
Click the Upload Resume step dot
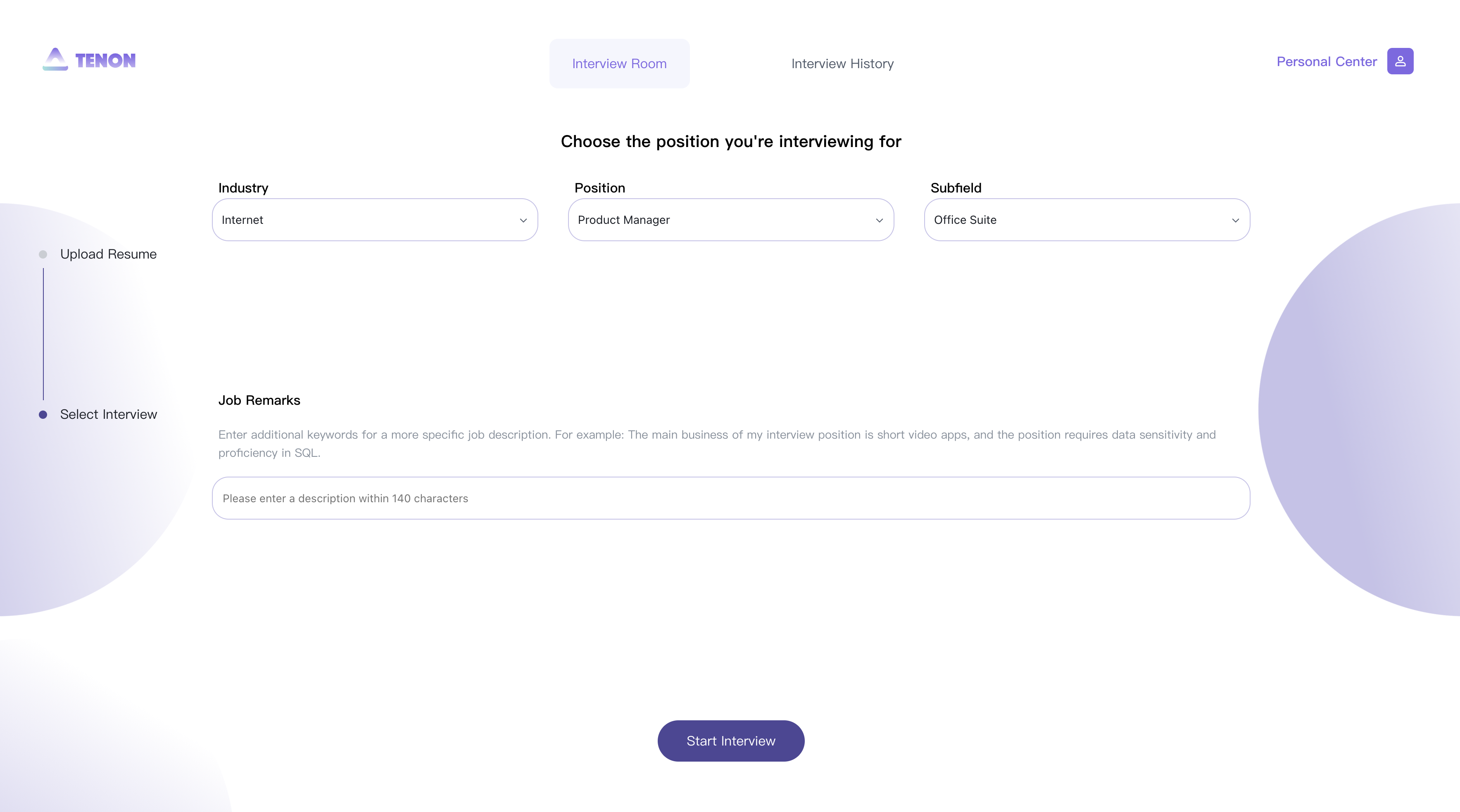tap(43, 254)
